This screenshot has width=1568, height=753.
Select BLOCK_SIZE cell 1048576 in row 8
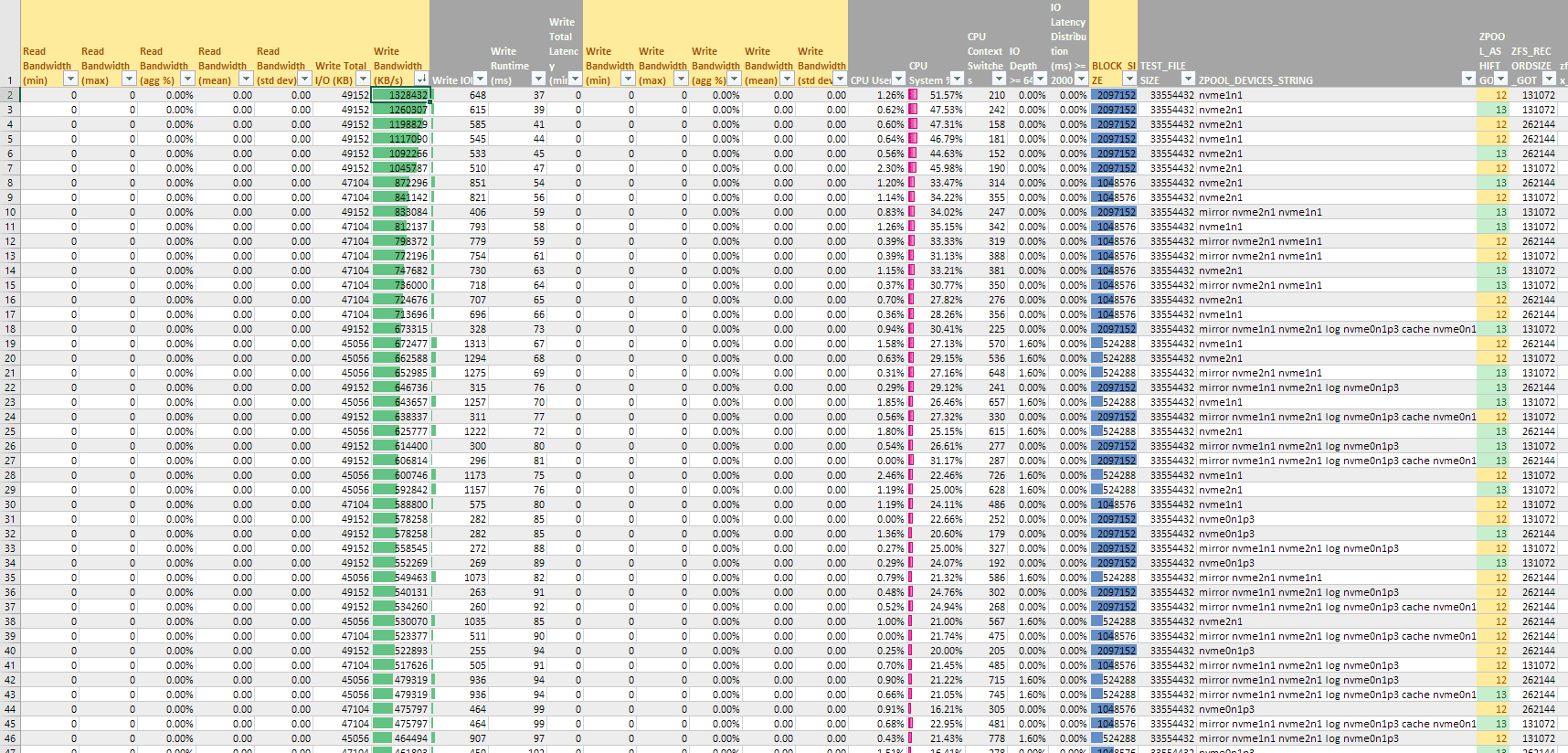pos(1114,183)
